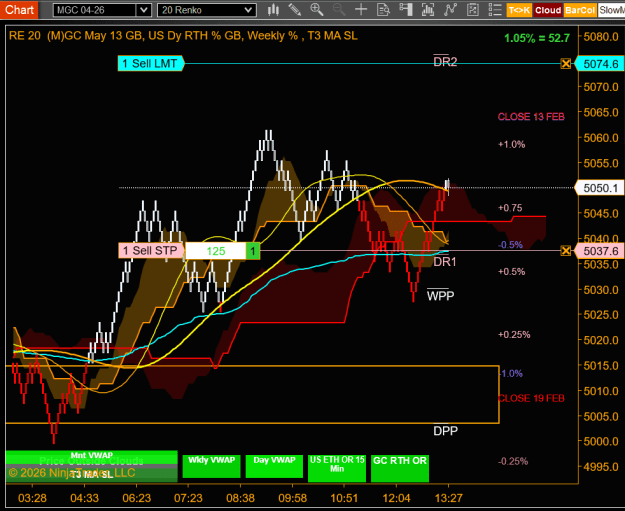Open the properties list icon
The image size is (625, 511).
495,10
